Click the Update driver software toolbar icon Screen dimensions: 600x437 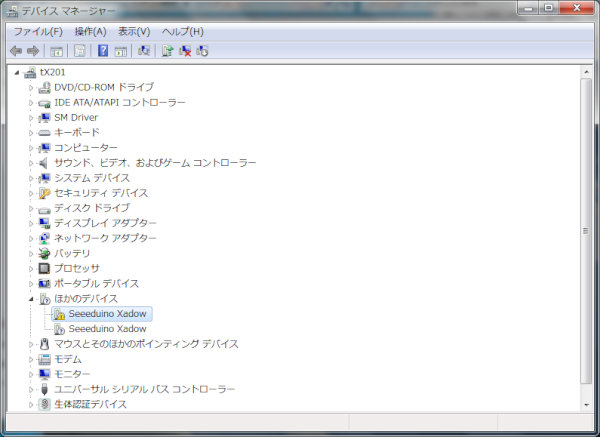click(x=167, y=51)
